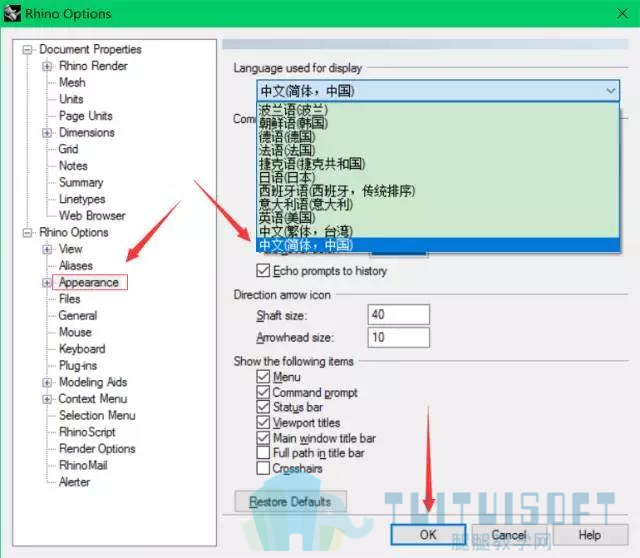Select the Grid tree item
The width and height of the screenshot is (640, 558).
68,149
